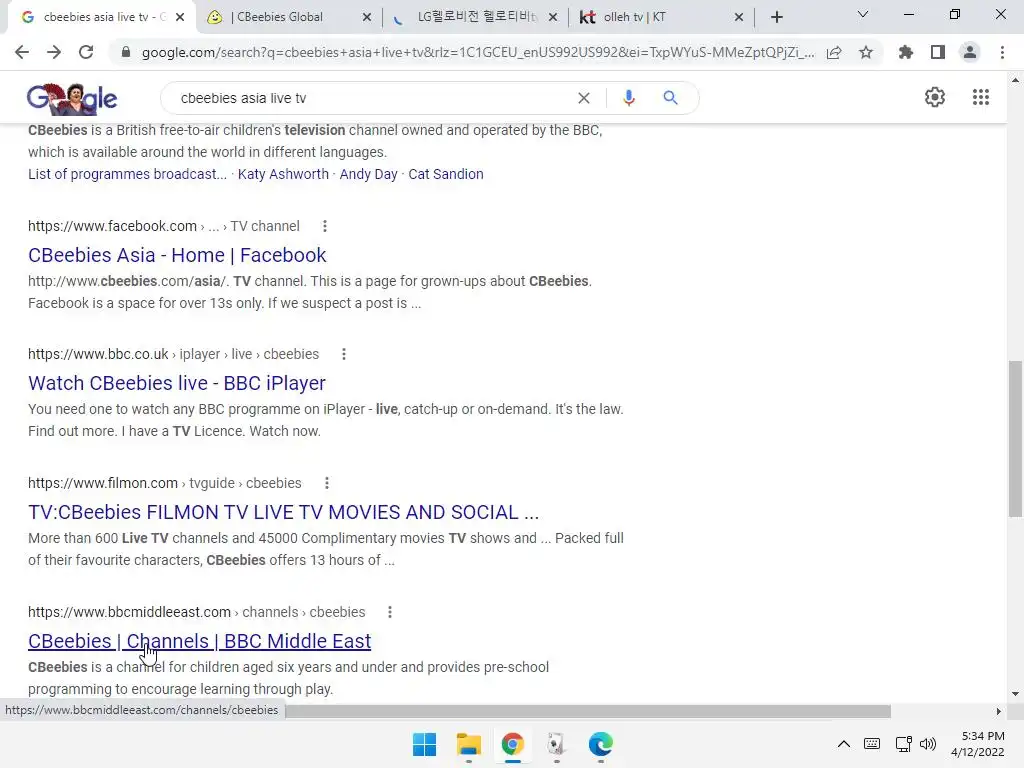Close the olleh tv KT tab
The width and height of the screenshot is (1024, 768).
739,18
